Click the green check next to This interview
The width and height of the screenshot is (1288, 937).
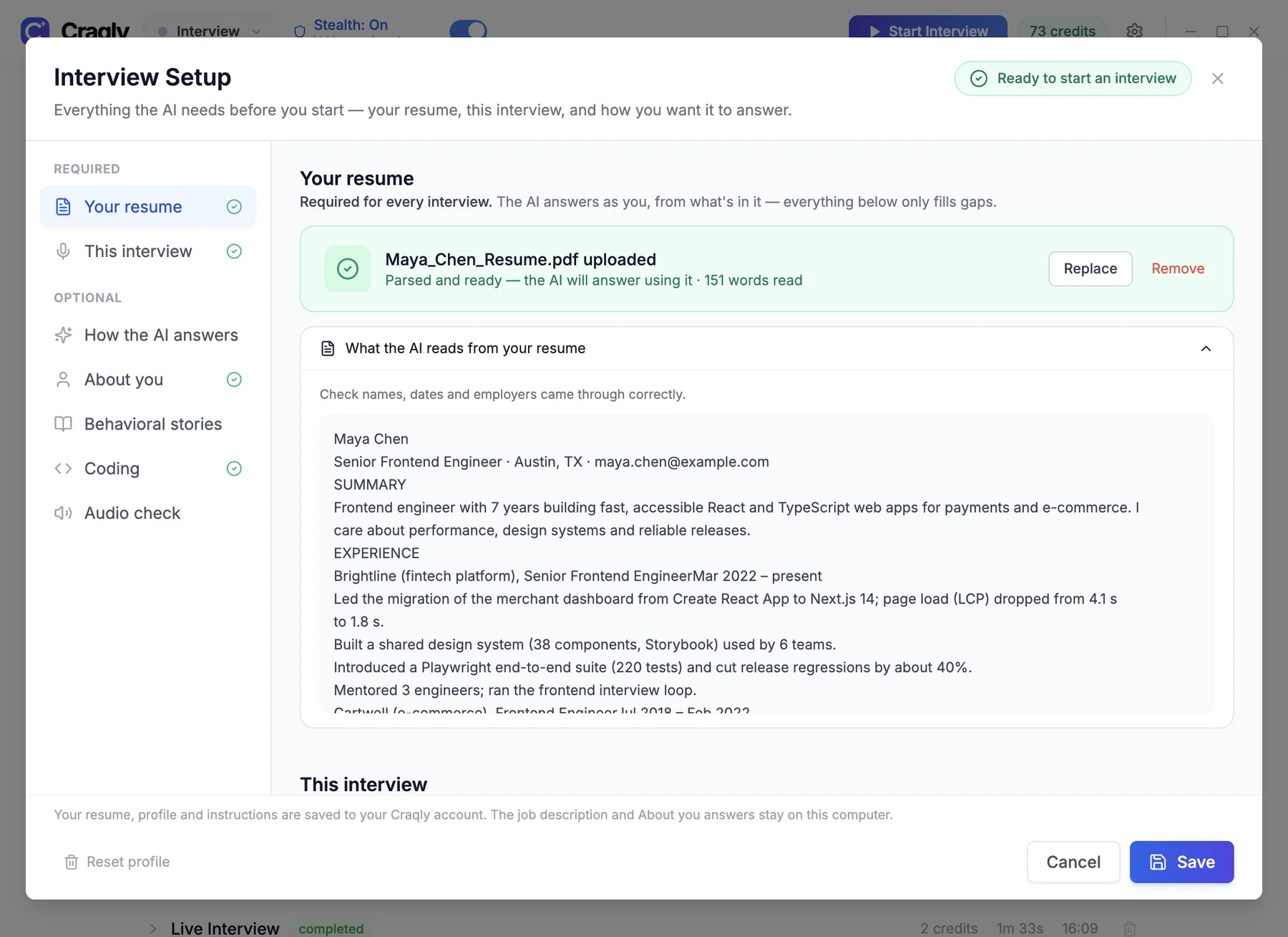click(234, 251)
